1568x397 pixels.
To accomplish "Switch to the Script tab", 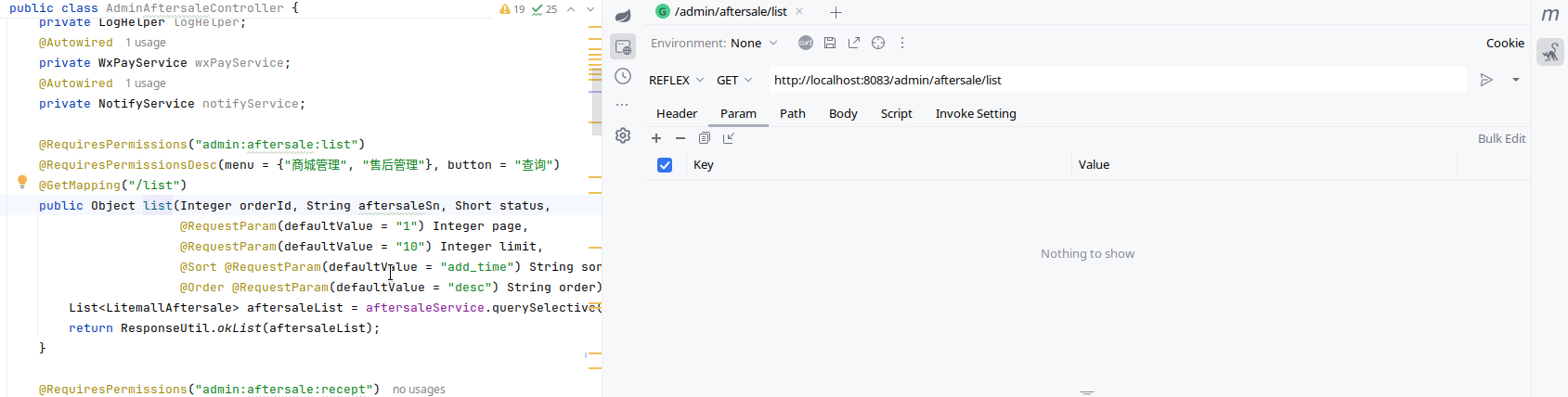I will (897, 113).
